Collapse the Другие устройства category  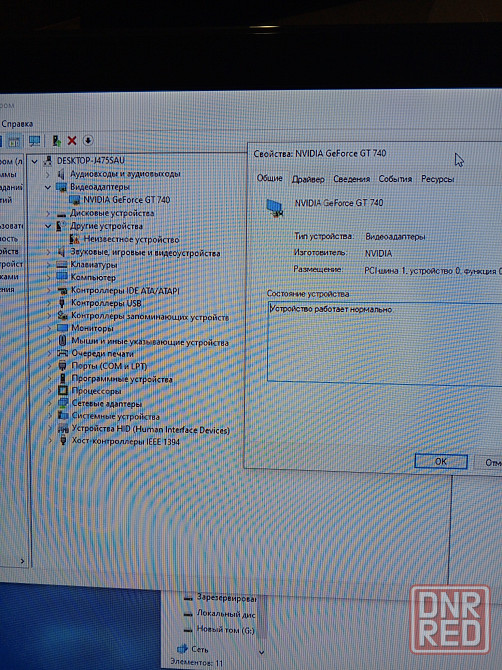pos(48,226)
